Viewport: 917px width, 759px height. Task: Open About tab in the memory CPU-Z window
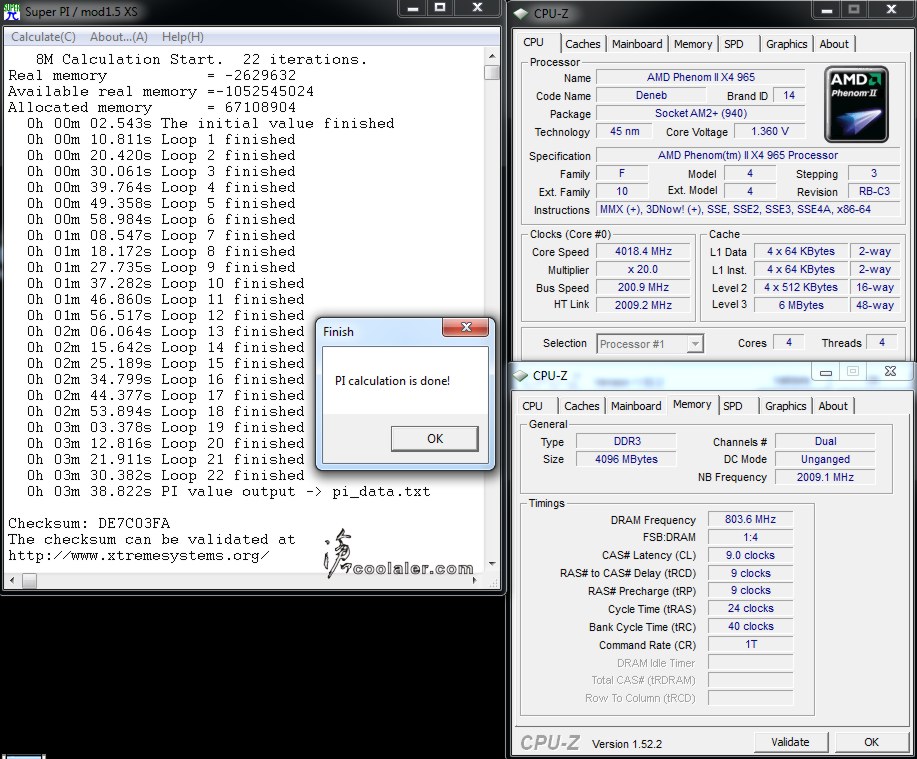tap(833, 406)
